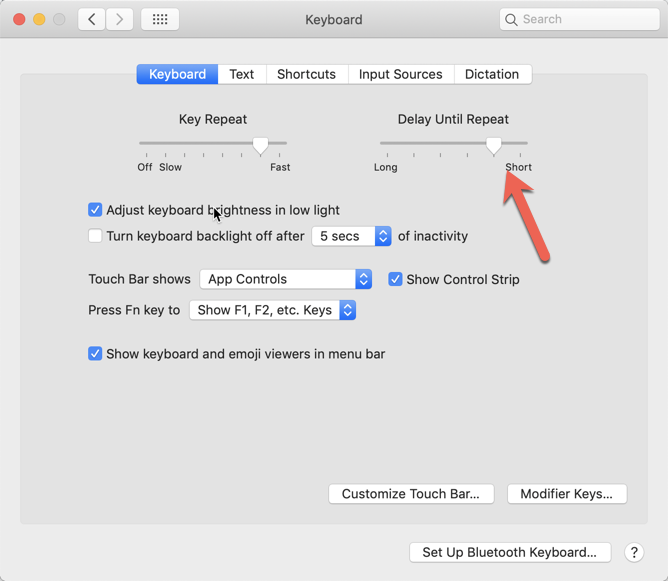This screenshot has height=581, width=668.
Task: Enable Turn keyboard backlight off checkbox
Action: pyautogui.click(x=95, y=236)
